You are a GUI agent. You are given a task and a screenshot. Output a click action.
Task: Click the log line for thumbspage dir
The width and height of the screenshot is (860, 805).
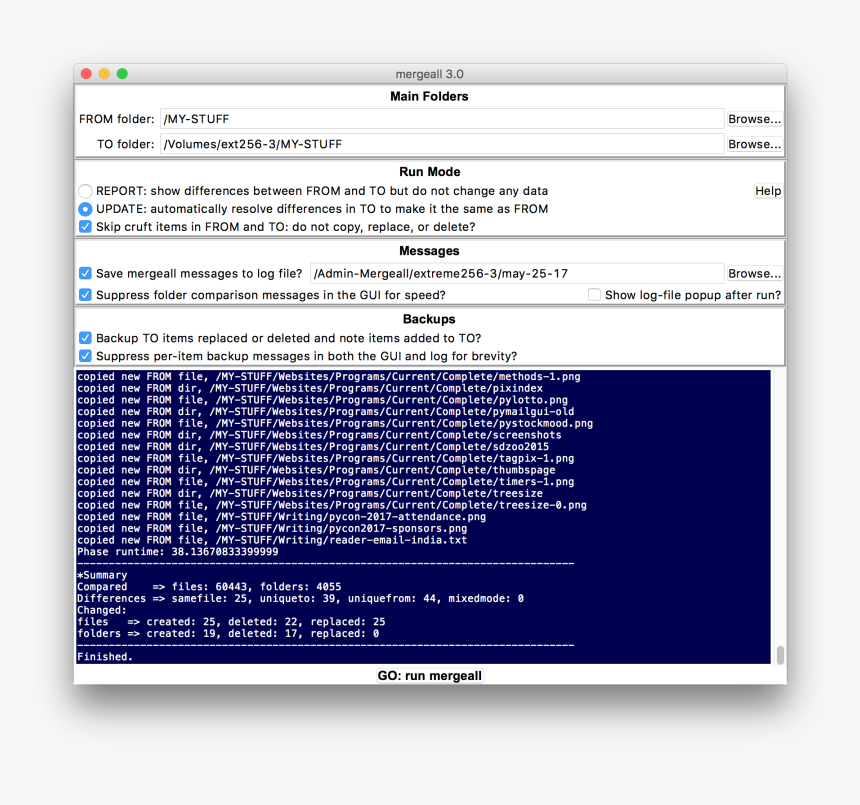[316, 470]
